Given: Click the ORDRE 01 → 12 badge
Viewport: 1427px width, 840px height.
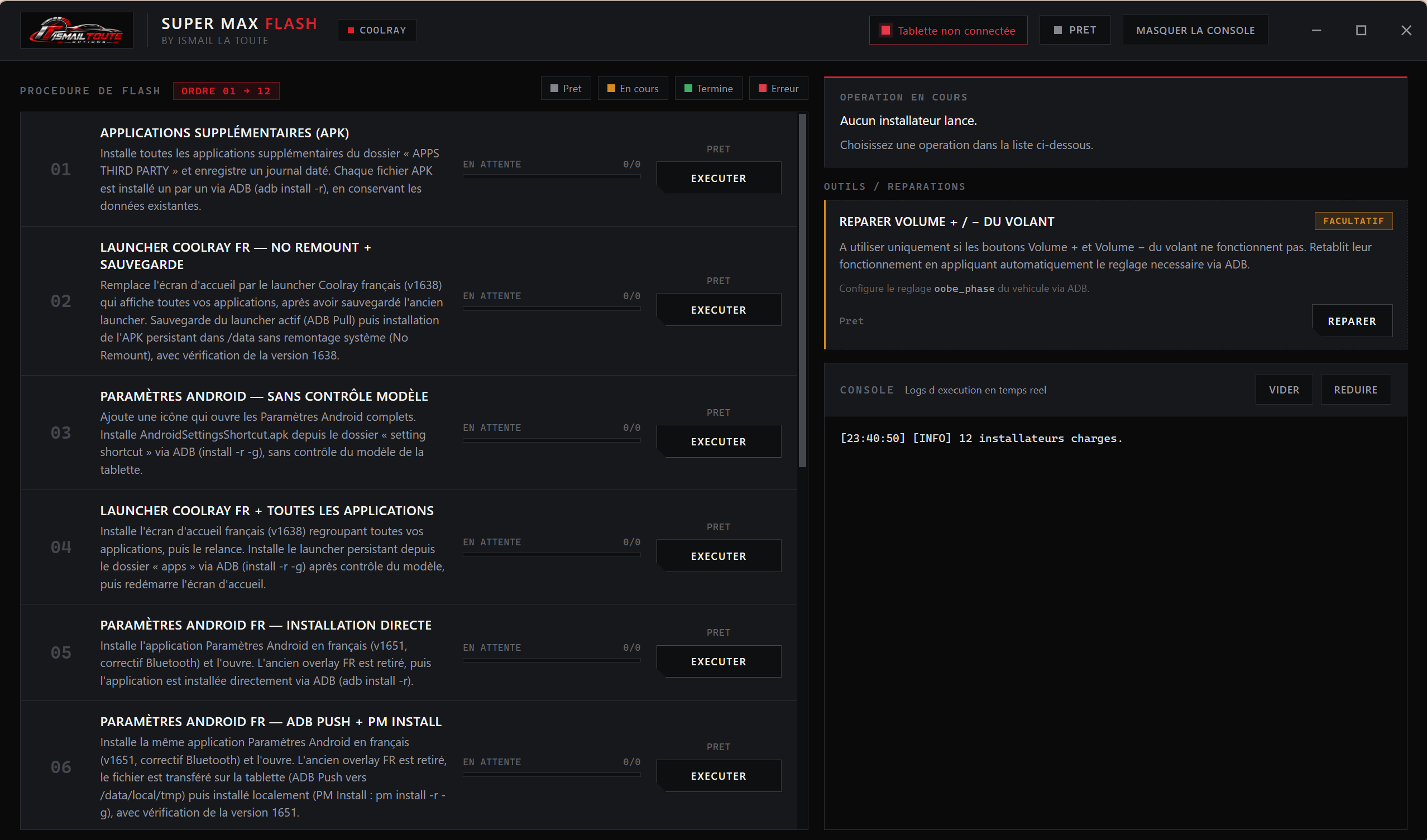Looking at the screenshot, I should tap(226, 91).
